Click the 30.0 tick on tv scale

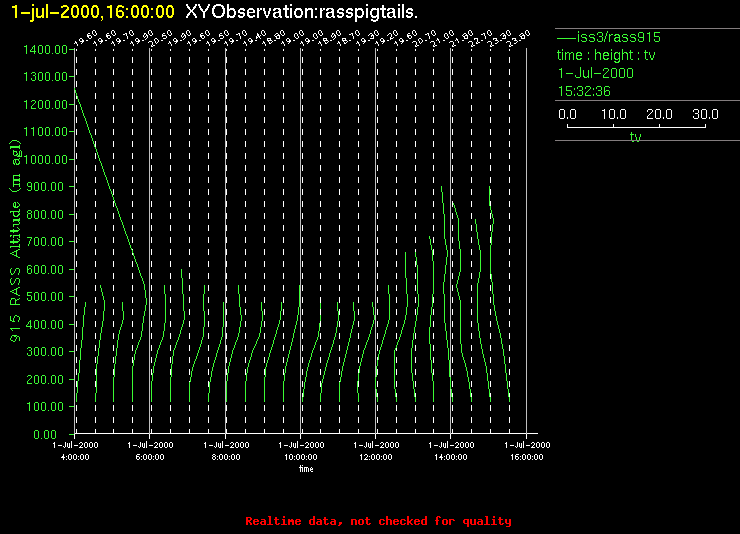tap(706, 114)
